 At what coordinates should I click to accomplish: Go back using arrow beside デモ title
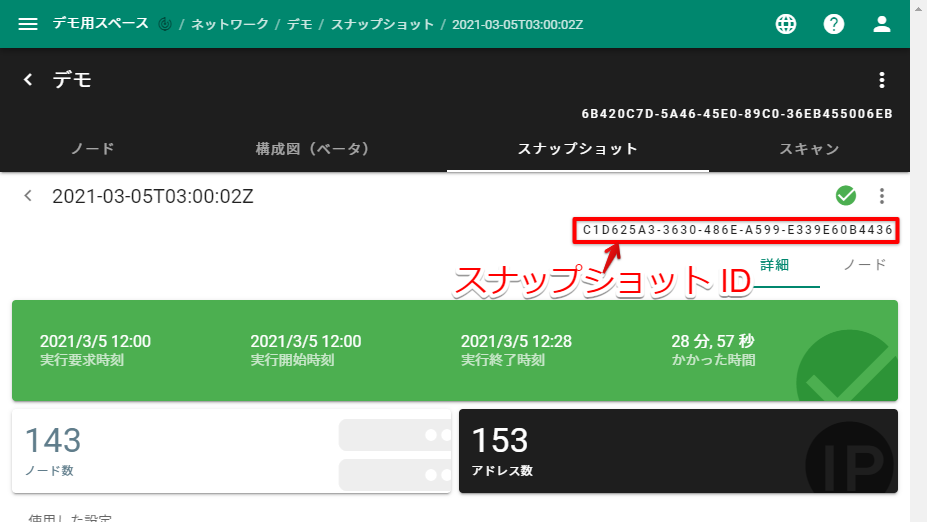pyautogui.click(x=28, y=80)
